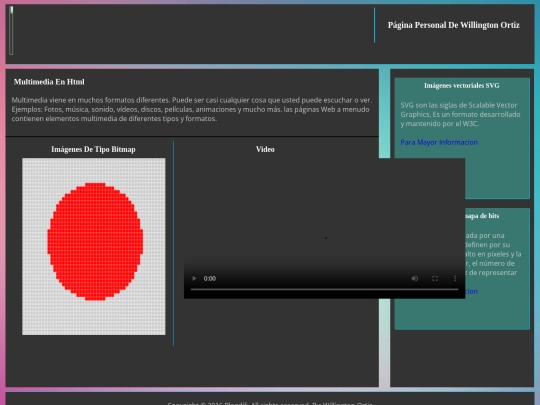Click the SVG description paragraph in sidebar

click(x=460, y=114)
